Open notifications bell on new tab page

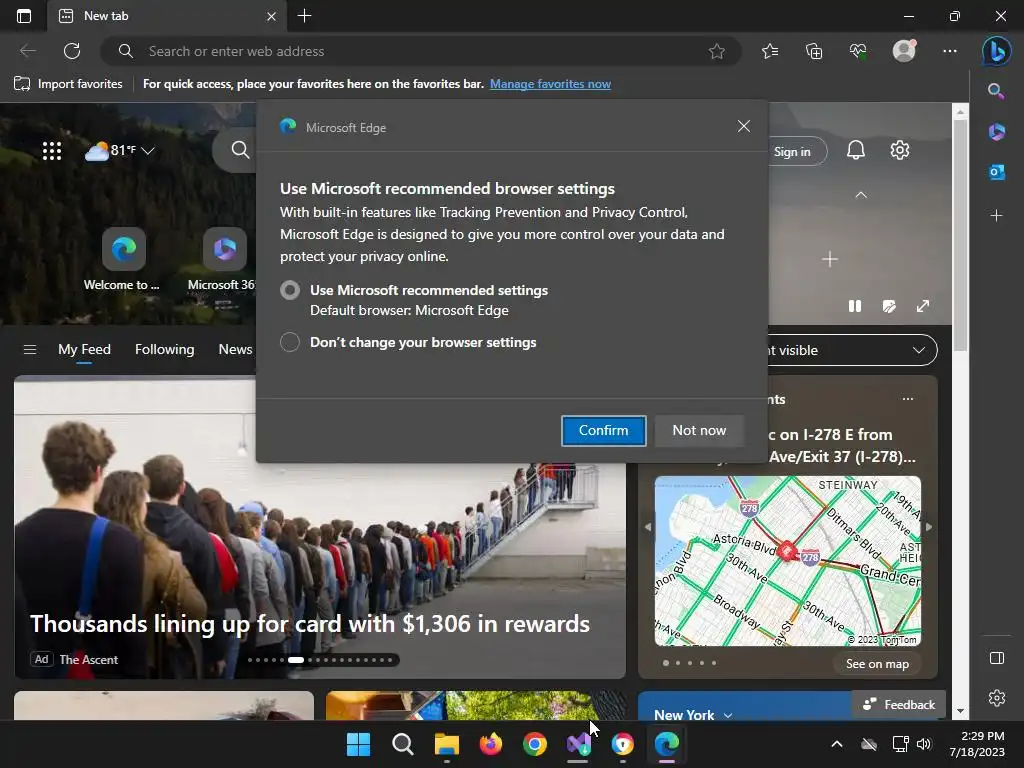[856, 150]
